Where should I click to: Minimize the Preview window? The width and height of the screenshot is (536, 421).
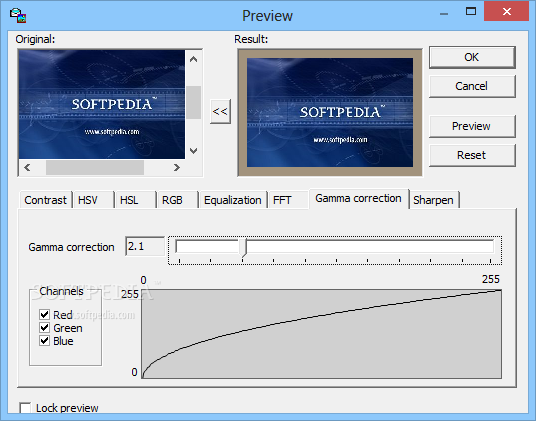[x=444, y=14]
